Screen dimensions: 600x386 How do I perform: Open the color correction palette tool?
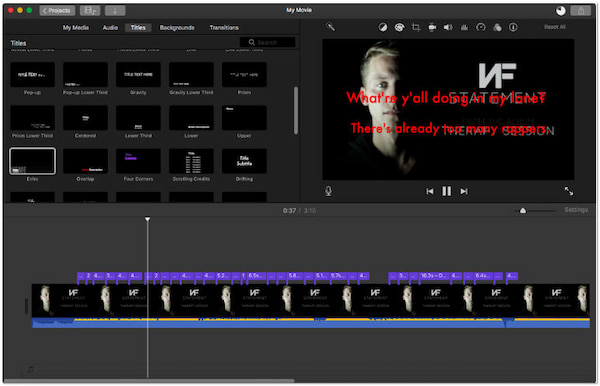coord(399,27)
